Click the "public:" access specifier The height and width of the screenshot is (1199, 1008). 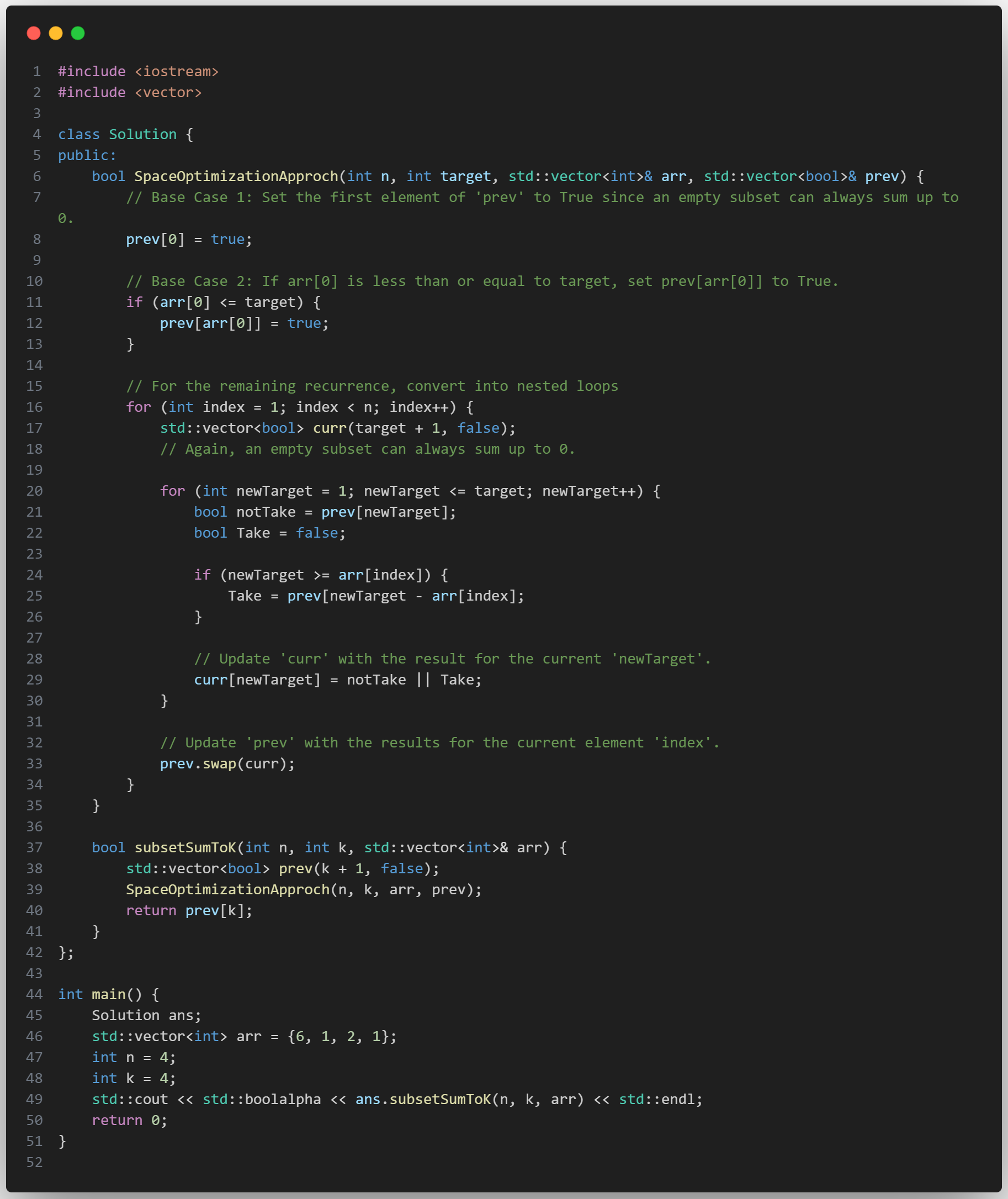pos(87,156)
